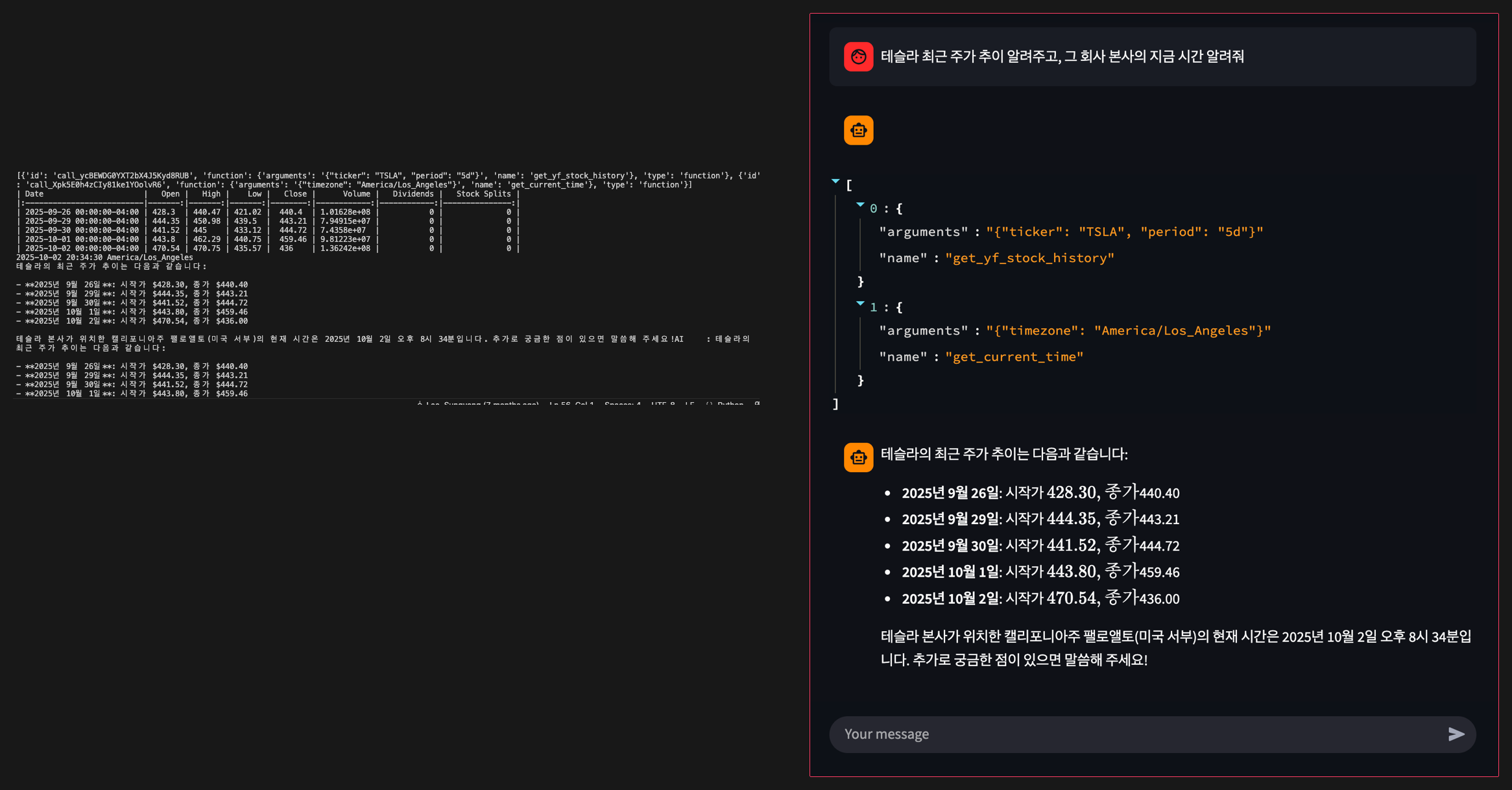Click Ln 56, Col 1 status item

point(571,403)
